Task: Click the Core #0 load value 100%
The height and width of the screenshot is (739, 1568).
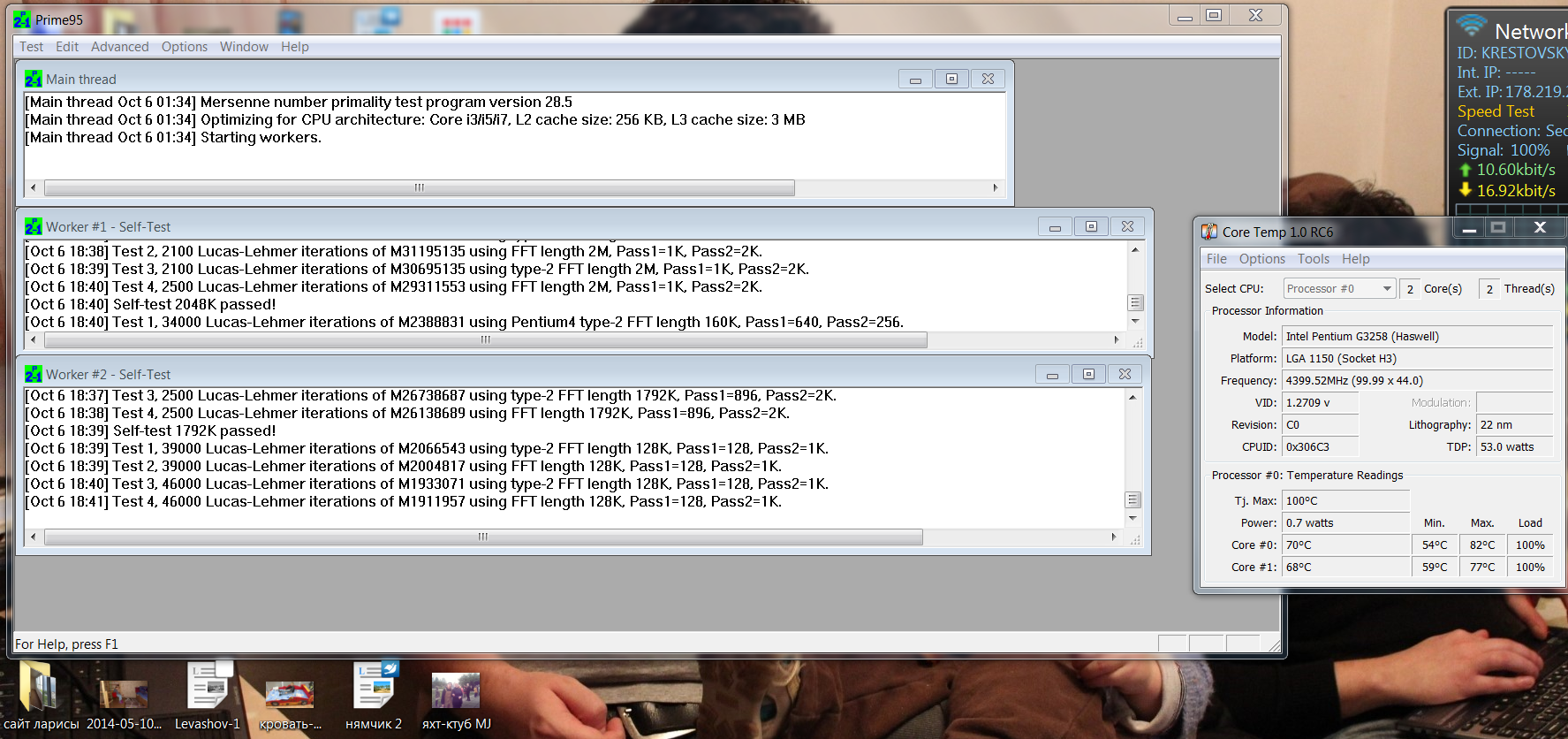Action: pyautogui.click(x=1530, y=545)
